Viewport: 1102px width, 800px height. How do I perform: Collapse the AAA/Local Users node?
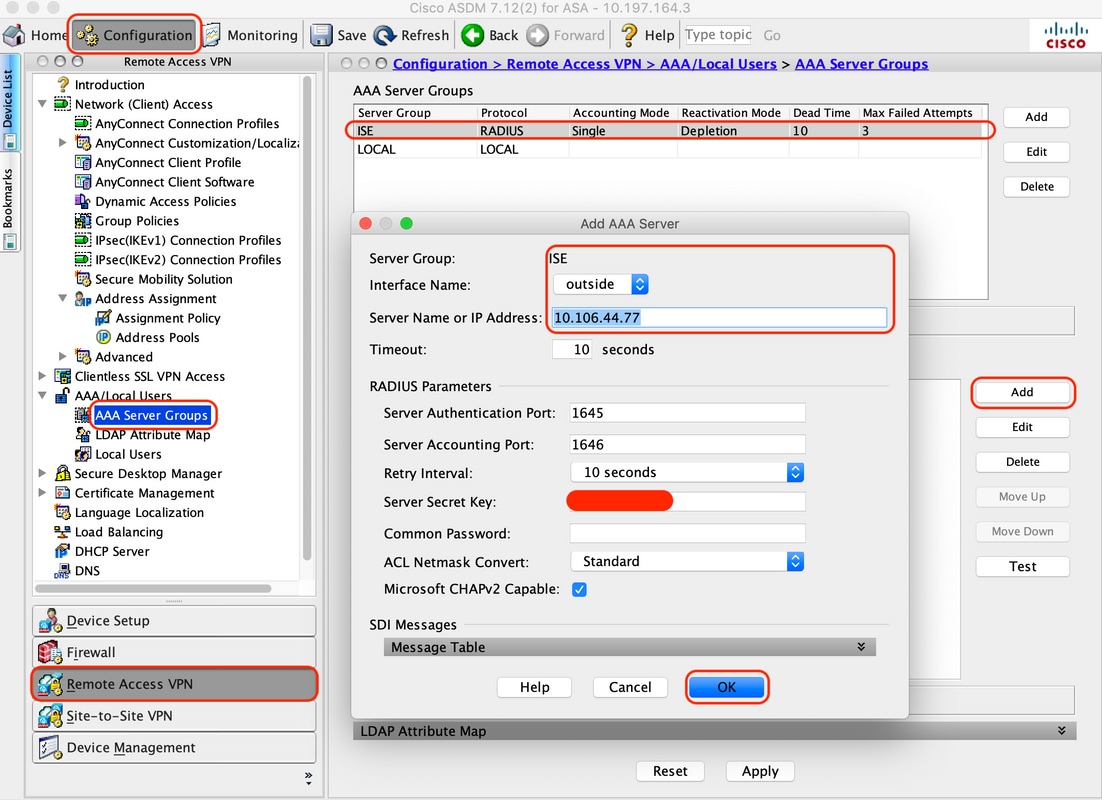[42, 396]
